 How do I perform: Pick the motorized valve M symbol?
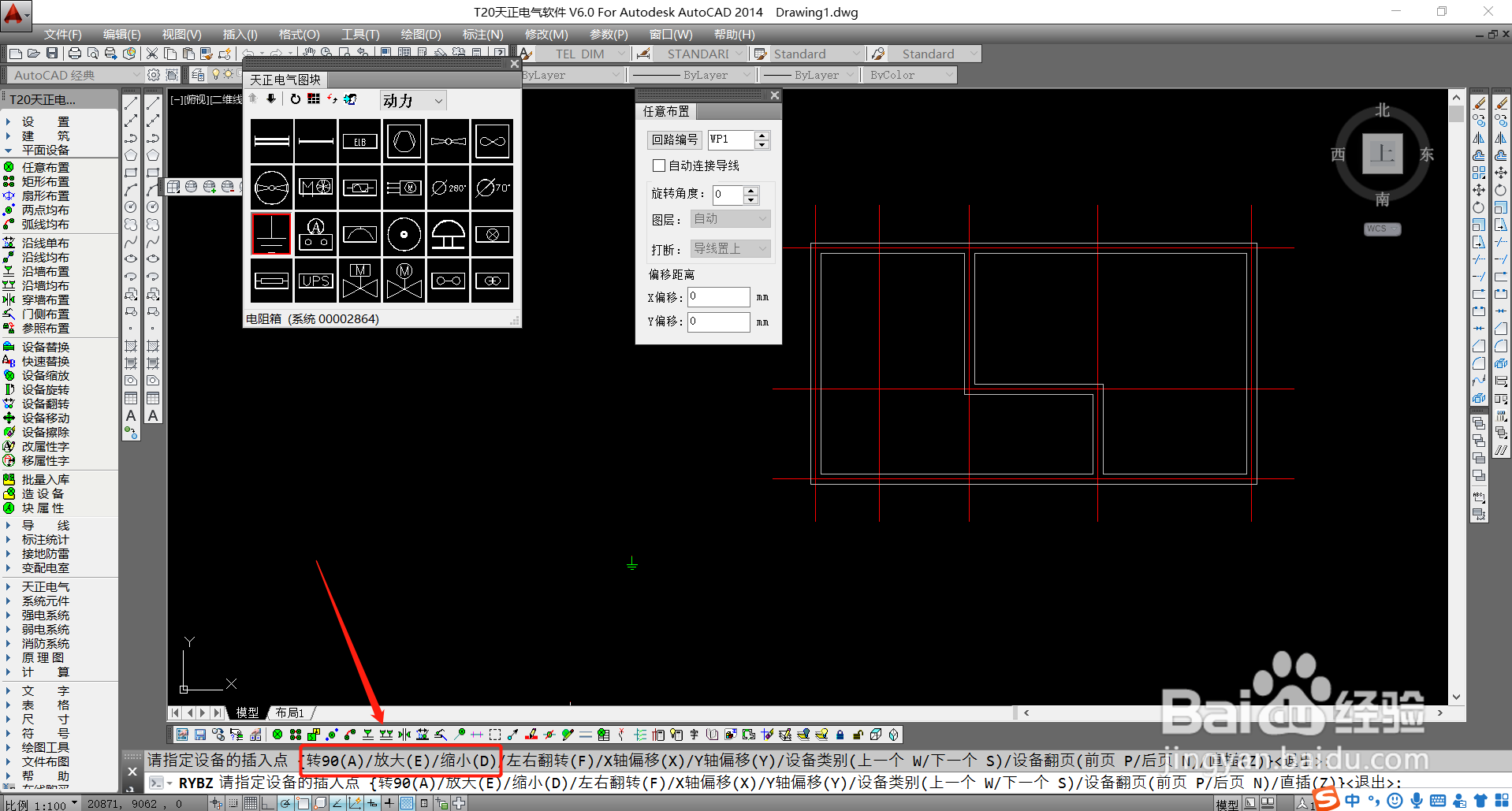tap(359, 281)
